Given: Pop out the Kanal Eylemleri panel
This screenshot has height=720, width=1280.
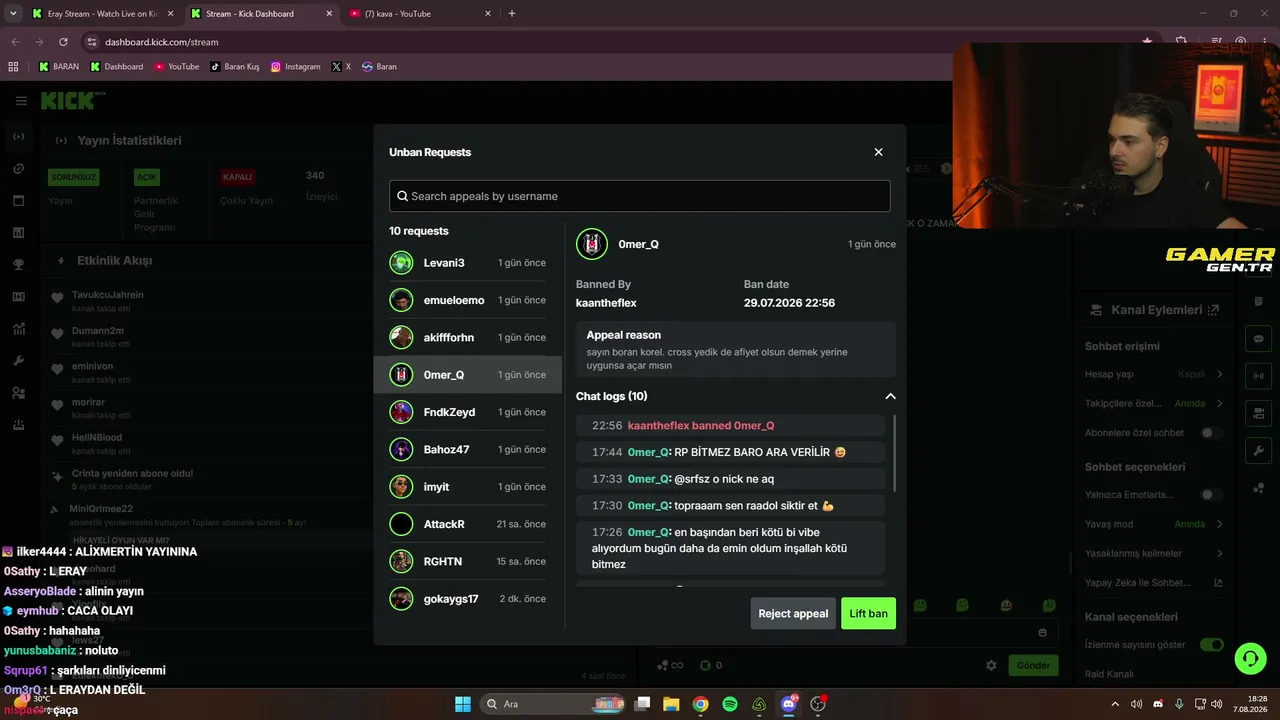Looking at the screenshot, I should coord(1214,310).
